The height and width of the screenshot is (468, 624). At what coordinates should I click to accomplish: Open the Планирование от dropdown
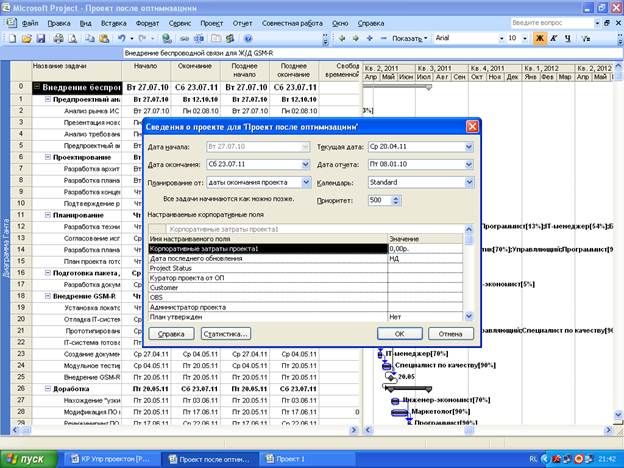(304, 182)
